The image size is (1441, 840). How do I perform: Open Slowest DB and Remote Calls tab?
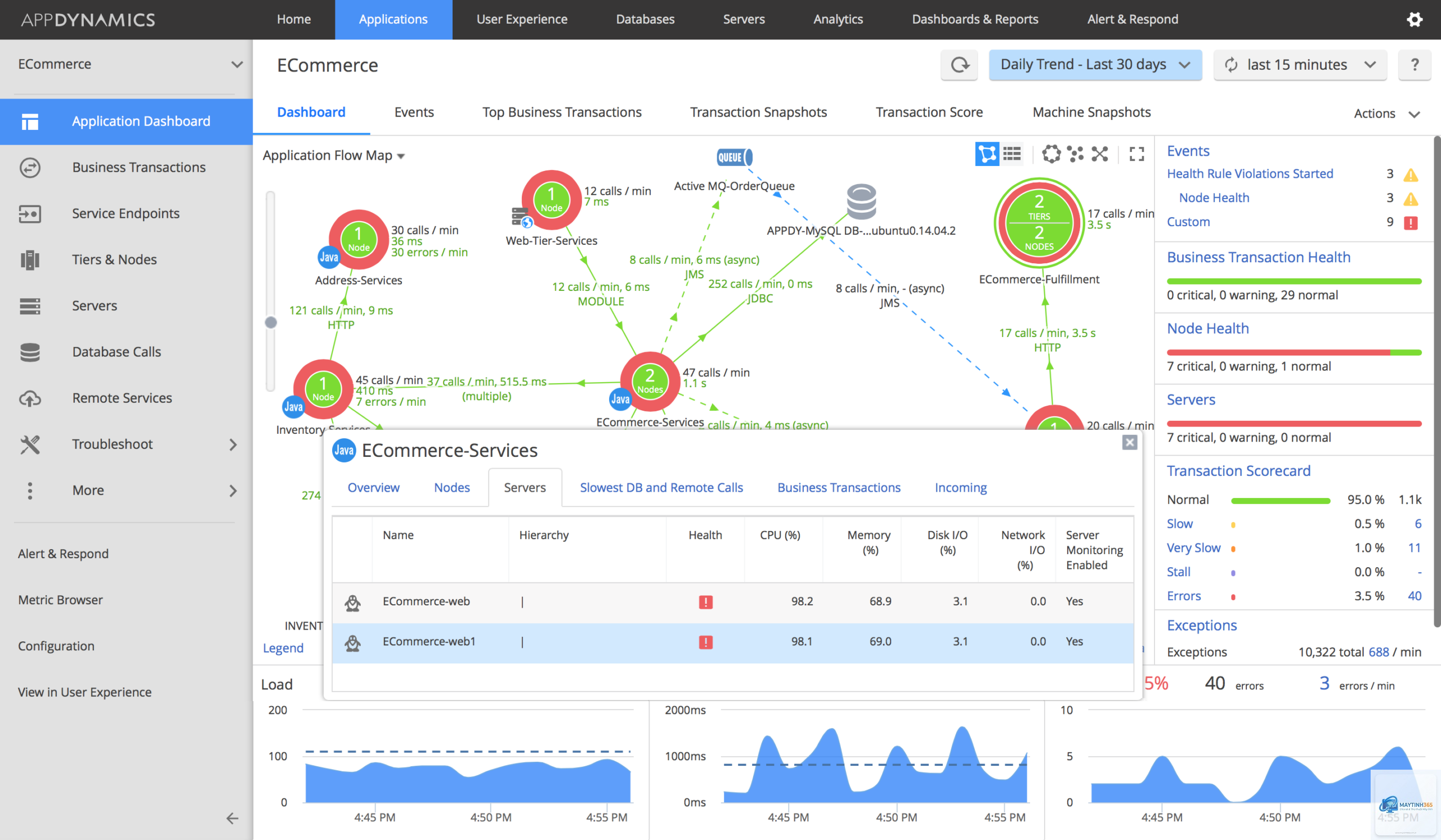coord(661,487)
